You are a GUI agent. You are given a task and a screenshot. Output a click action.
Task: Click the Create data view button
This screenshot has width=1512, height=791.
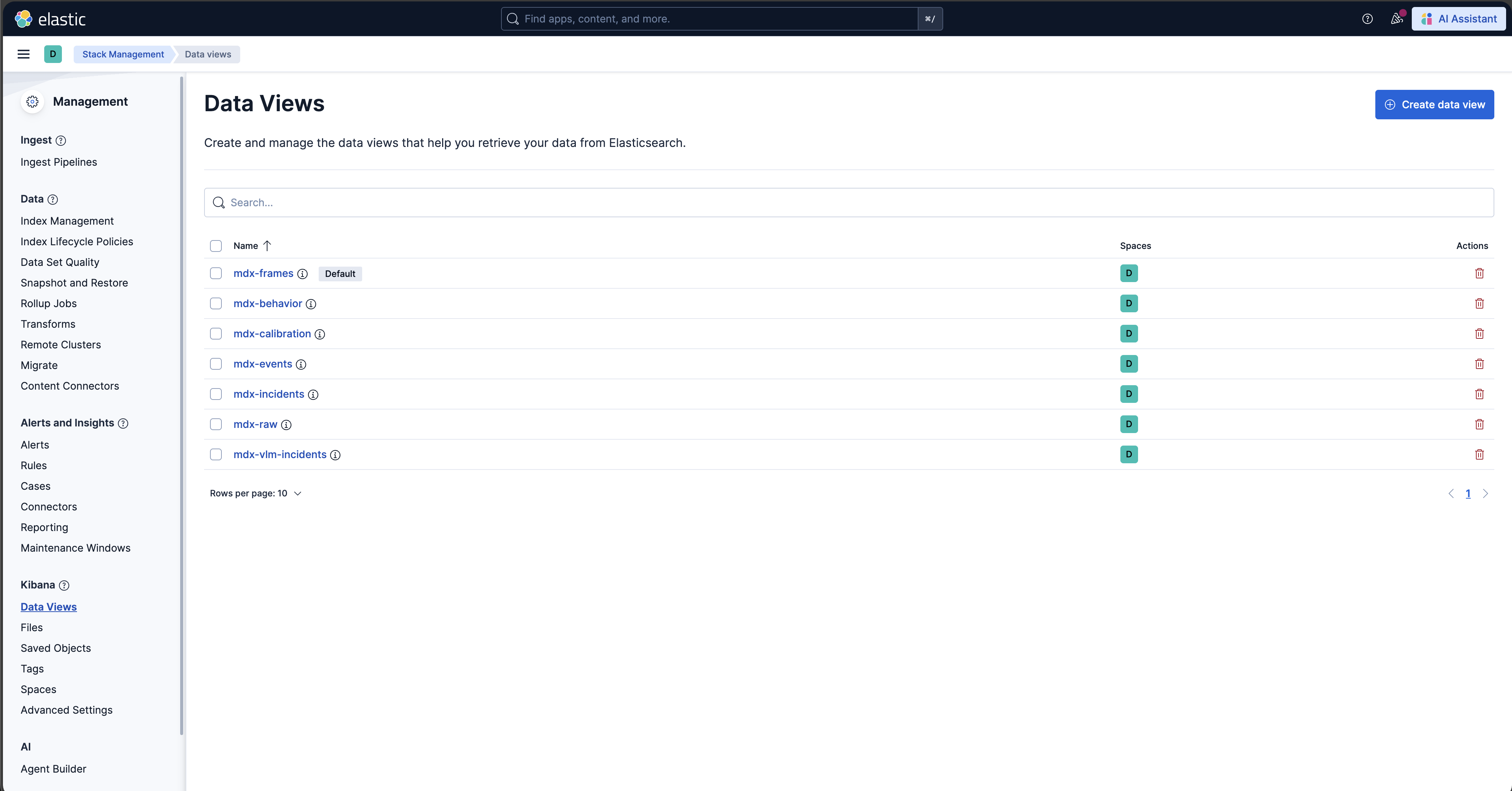(x=1434, y=105)
